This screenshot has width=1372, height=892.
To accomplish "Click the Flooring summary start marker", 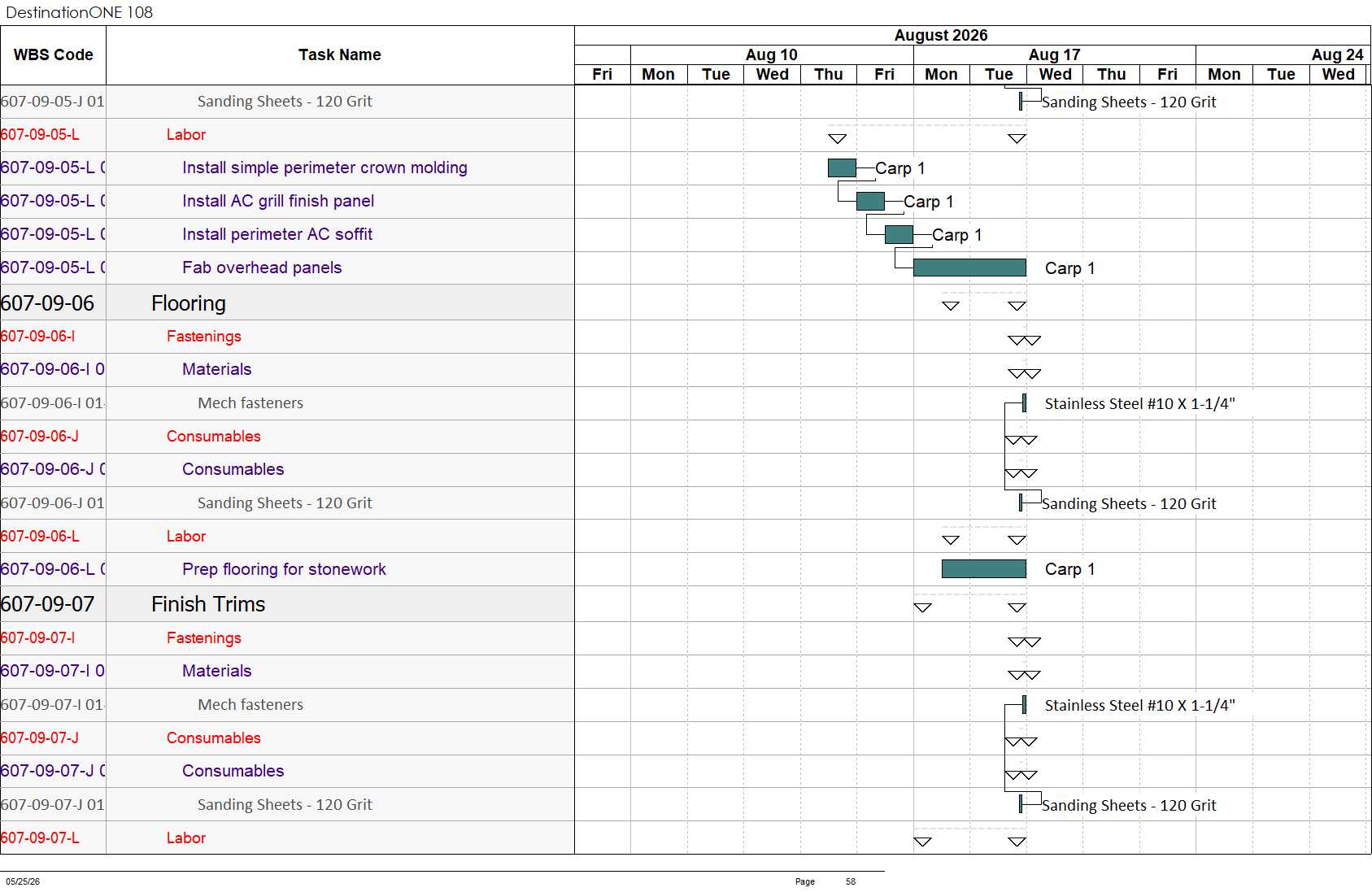I will coord(951,306).
